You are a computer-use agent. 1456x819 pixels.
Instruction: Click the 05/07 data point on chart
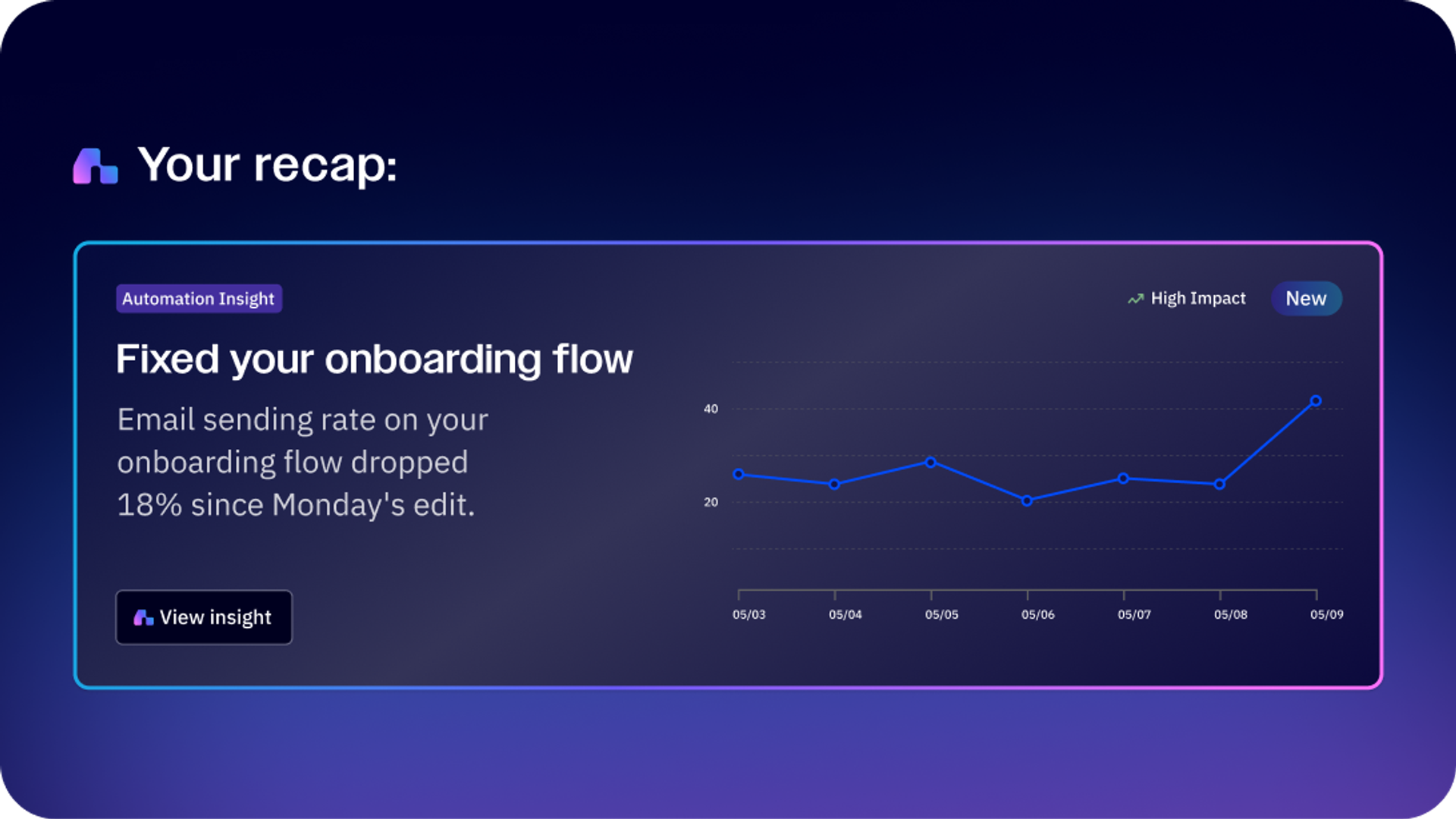[x=1123, y=479]
